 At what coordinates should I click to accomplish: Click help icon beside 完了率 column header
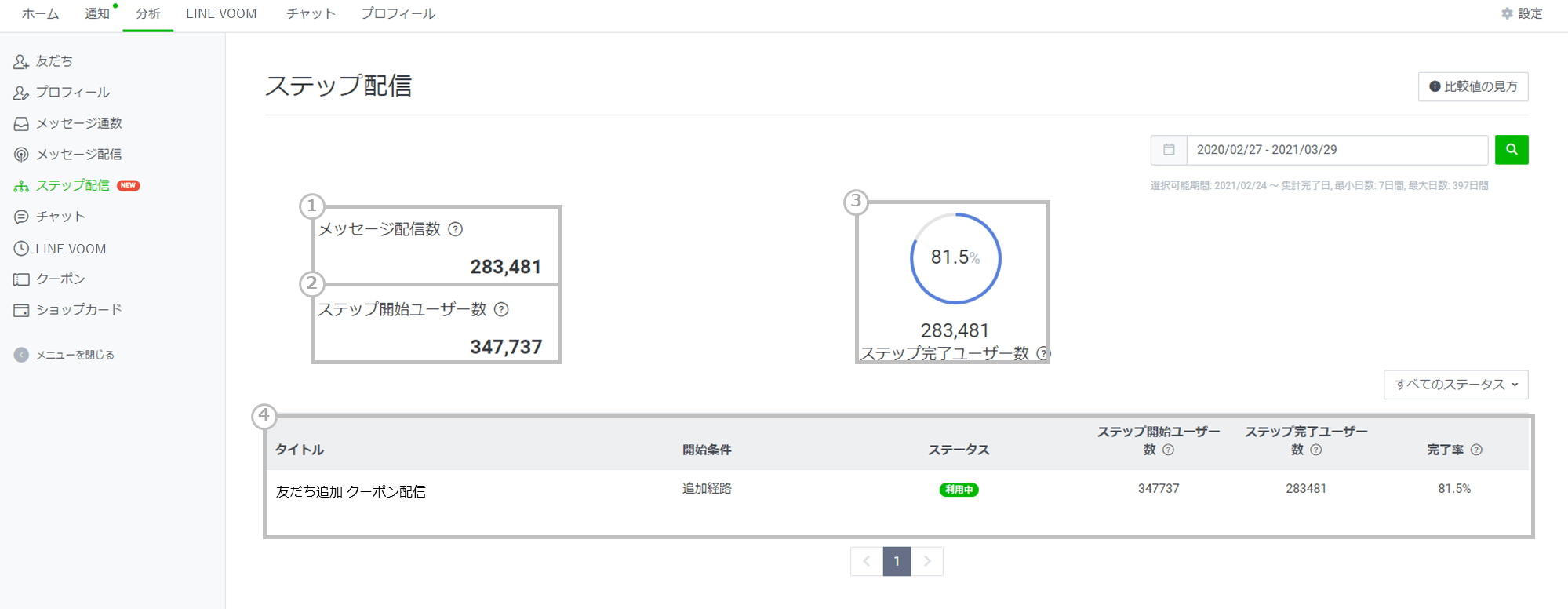pos(1476,450)
